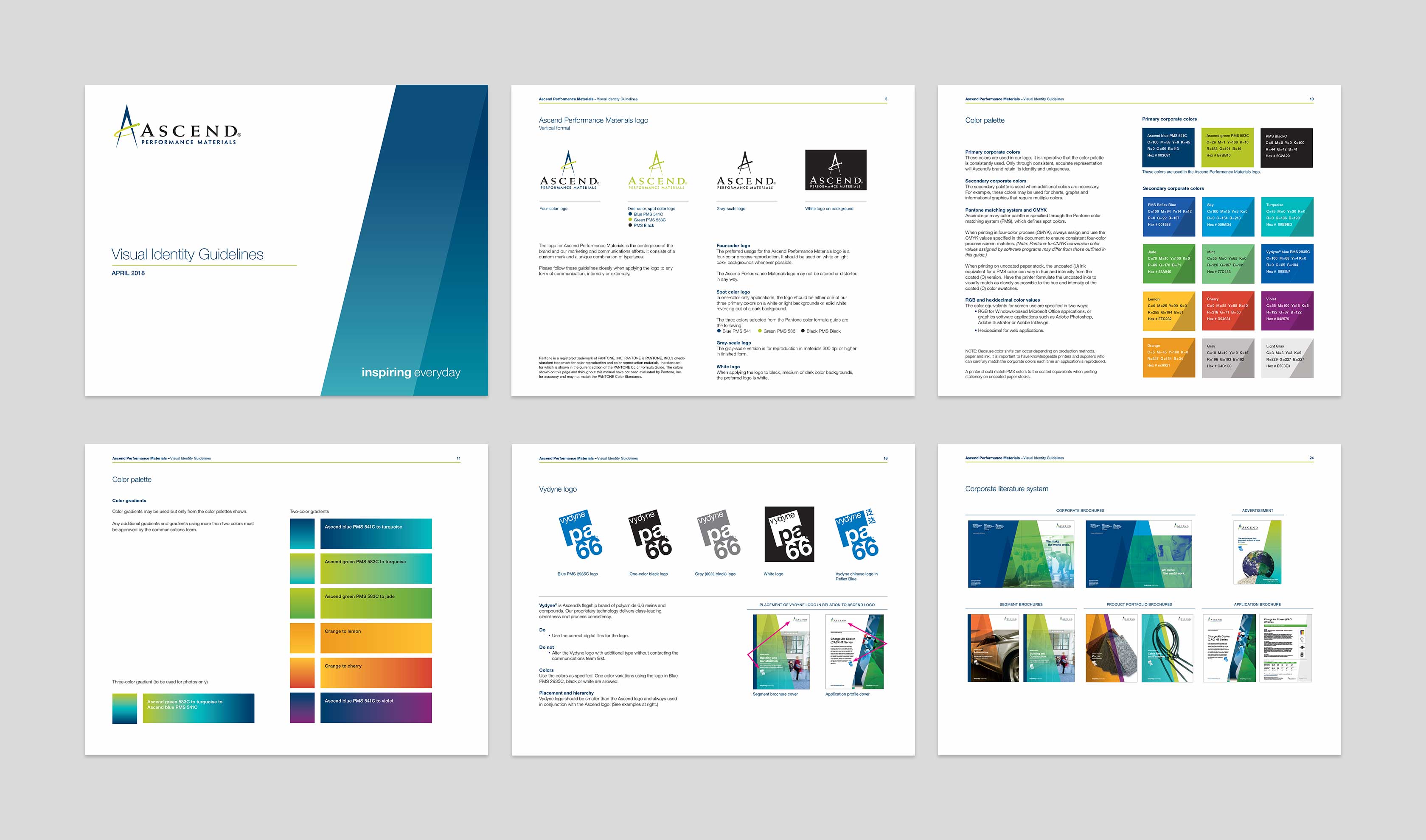
Task: Click the 'Vydyne logo' page heading
Action: pyautogui.click(x=558, y=489)
